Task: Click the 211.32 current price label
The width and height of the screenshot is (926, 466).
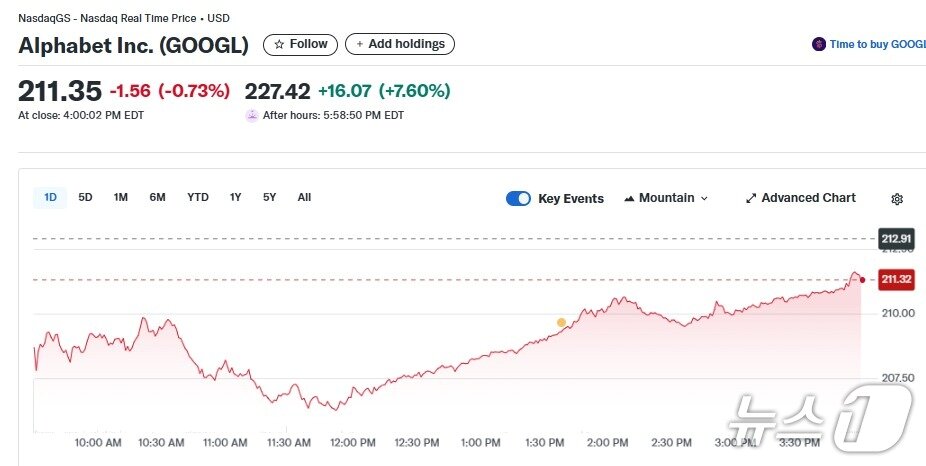Action: (x=896, y=280)
